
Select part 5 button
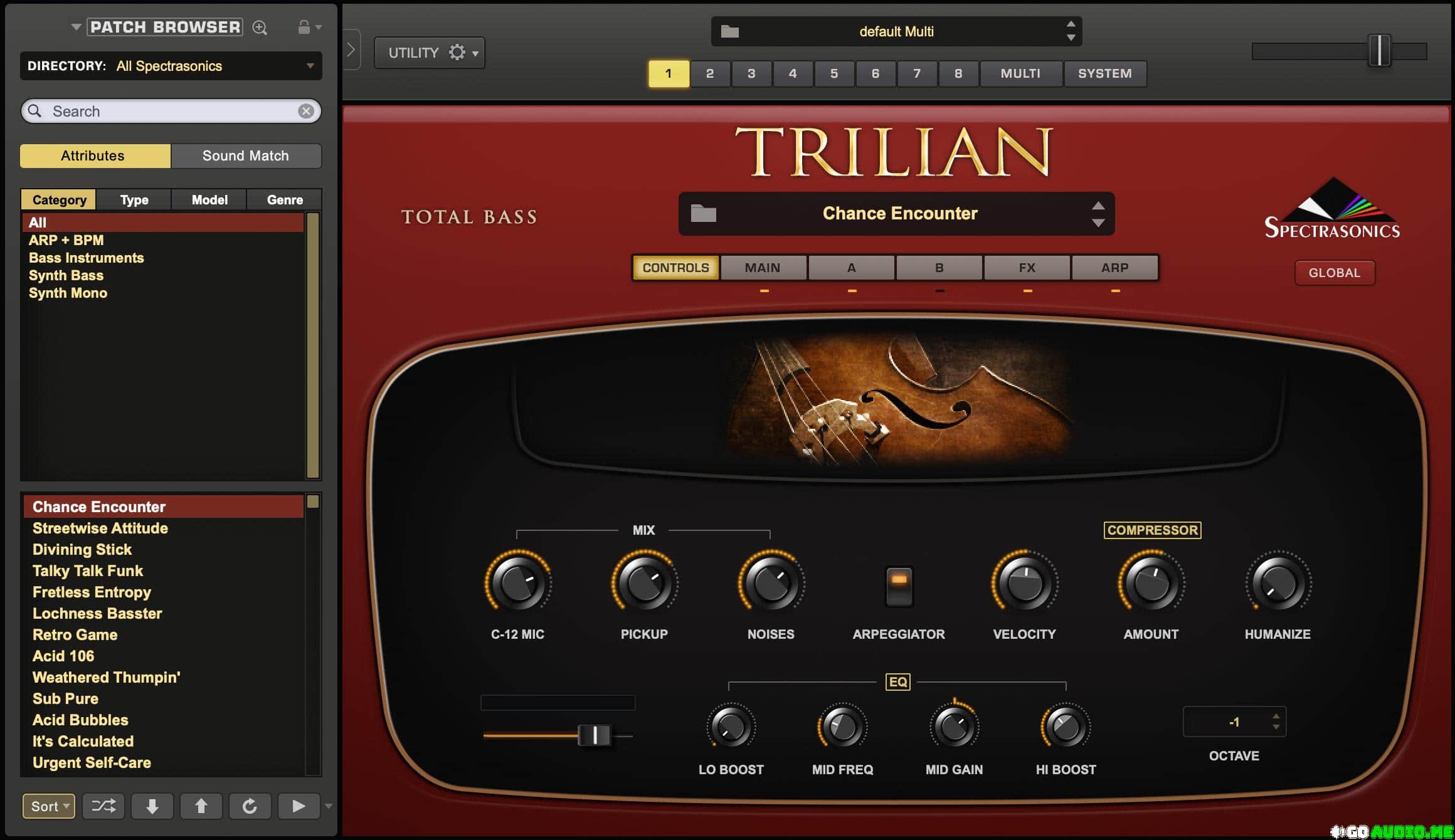(x=834, y=73)
